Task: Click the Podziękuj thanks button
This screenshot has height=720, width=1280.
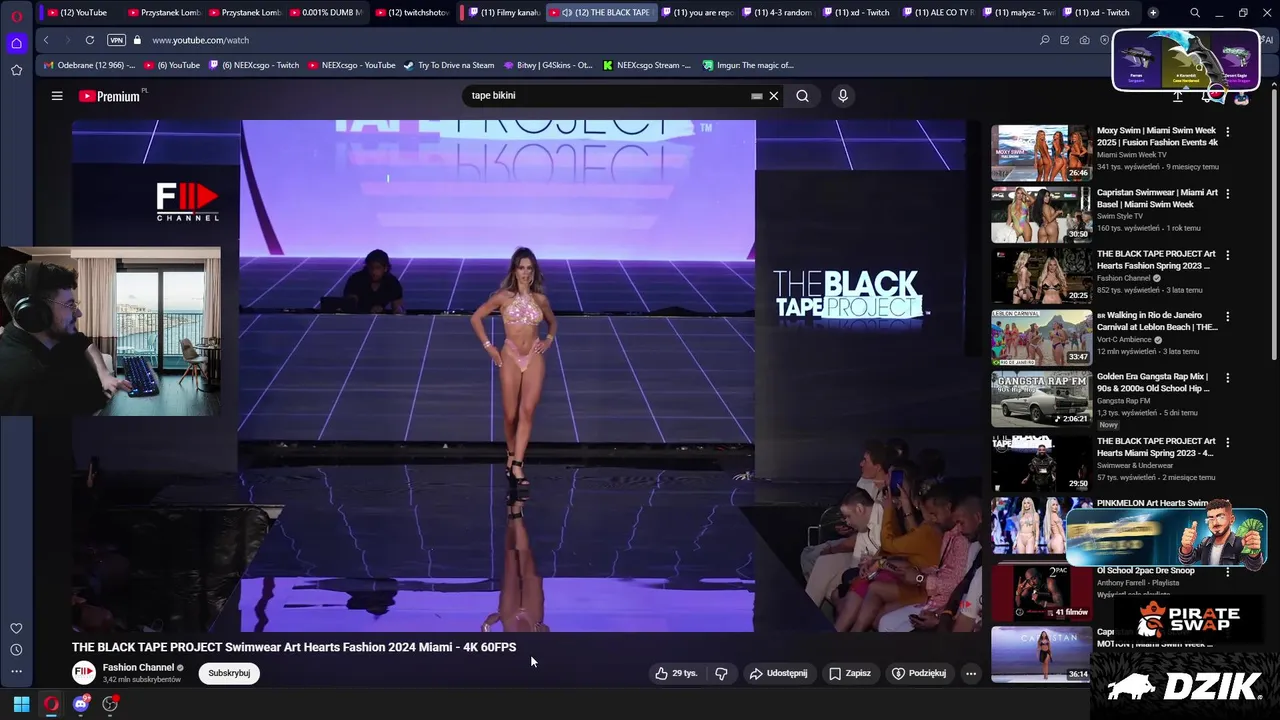Action: pos(918,673)
